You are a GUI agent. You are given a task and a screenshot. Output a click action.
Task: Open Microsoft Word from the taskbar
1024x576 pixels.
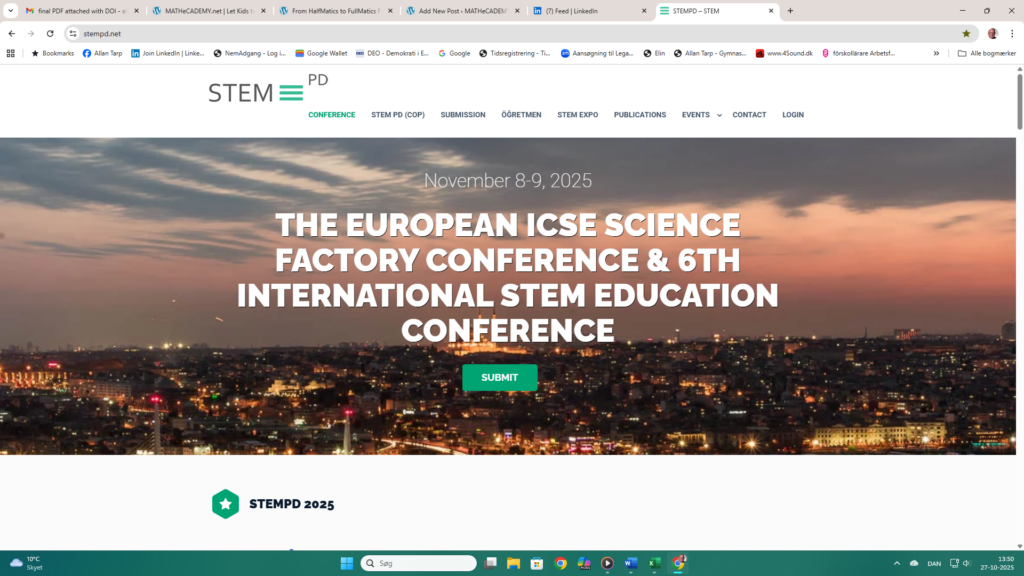(x=630, y=563)
